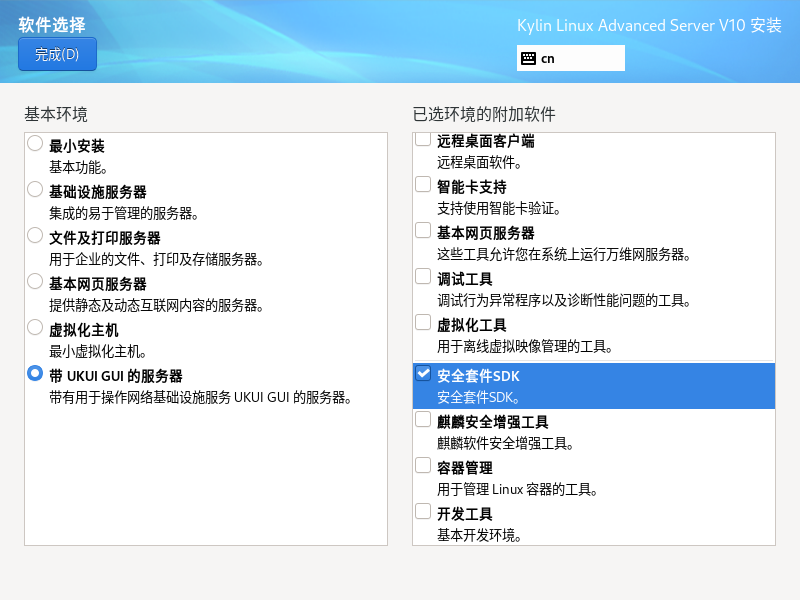Enable the 调试工具 add-on
The height and width of the screenshot is (600, 800).
tap(422, 276)
